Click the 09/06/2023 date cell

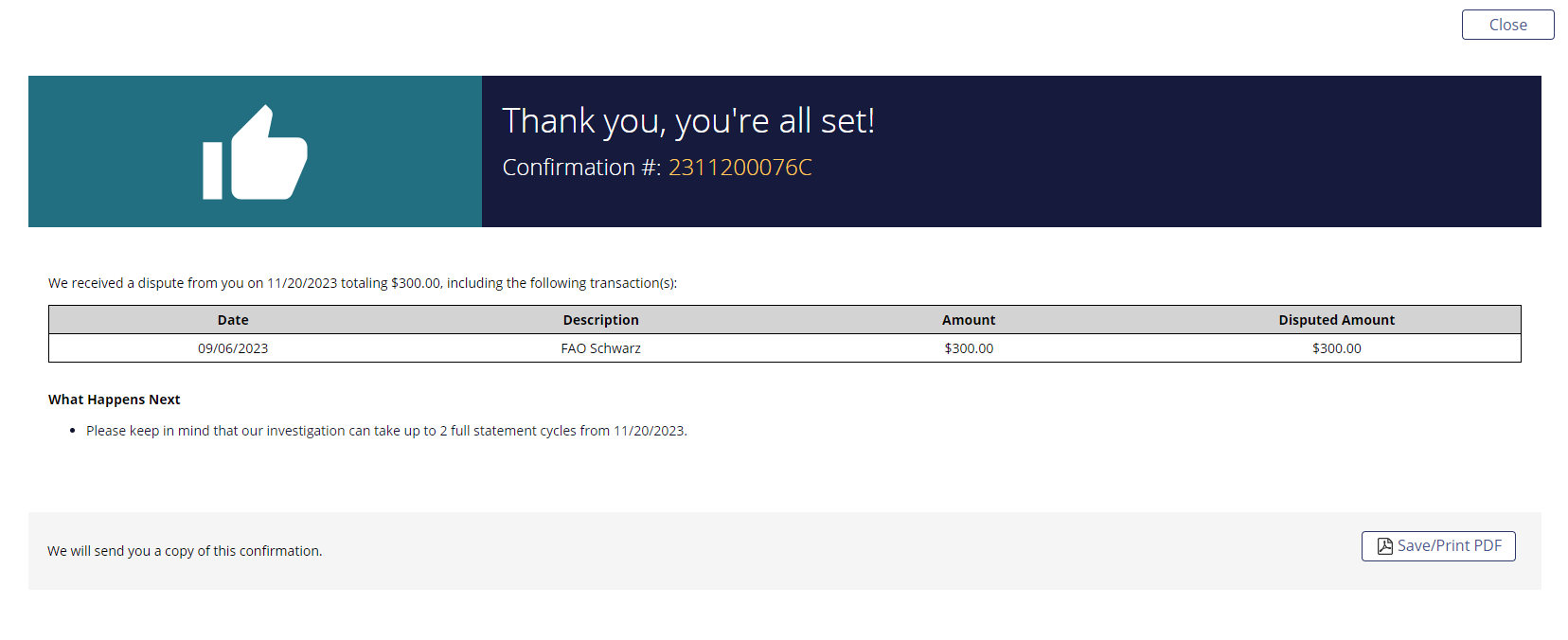point(233,348)
